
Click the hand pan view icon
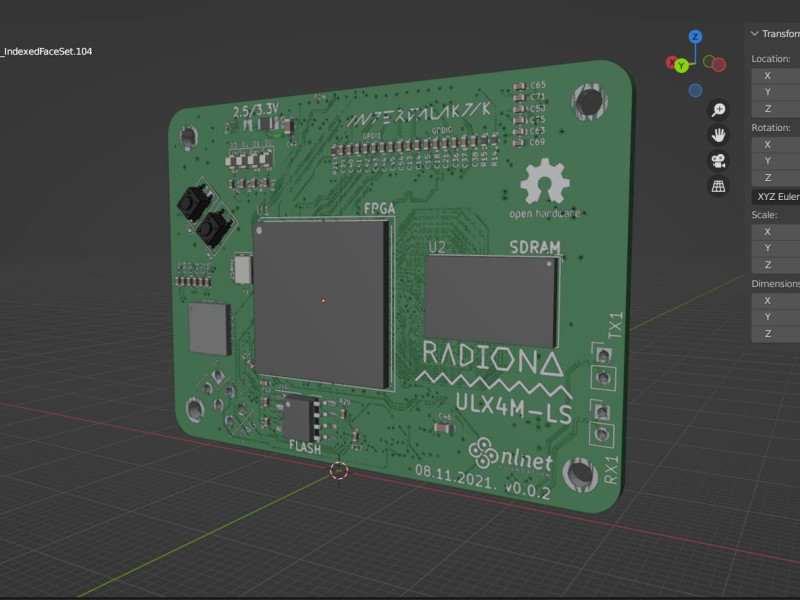(x=718, y=135)
